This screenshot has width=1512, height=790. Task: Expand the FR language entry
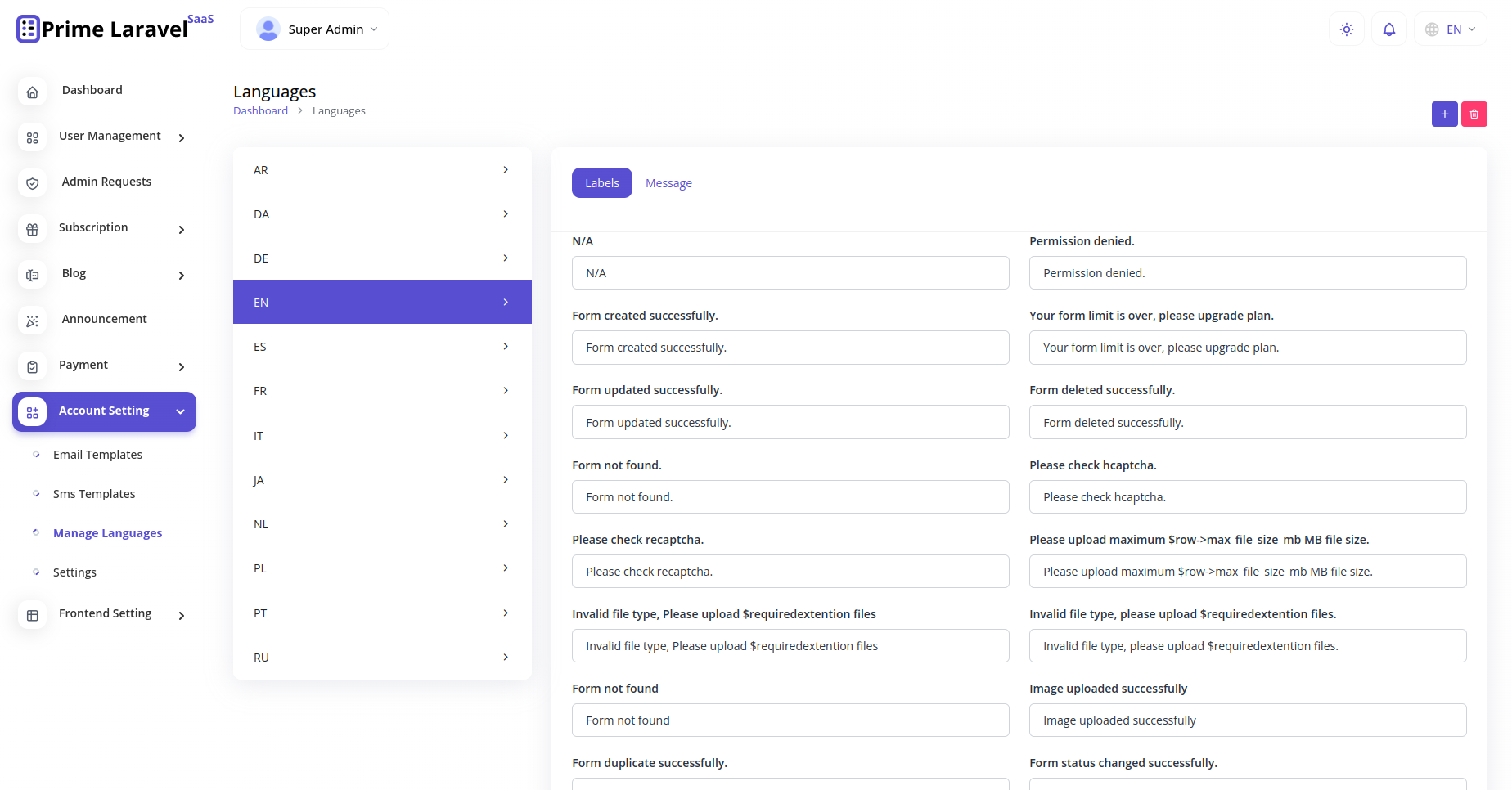pyautogui.click(x=381, y=391)
